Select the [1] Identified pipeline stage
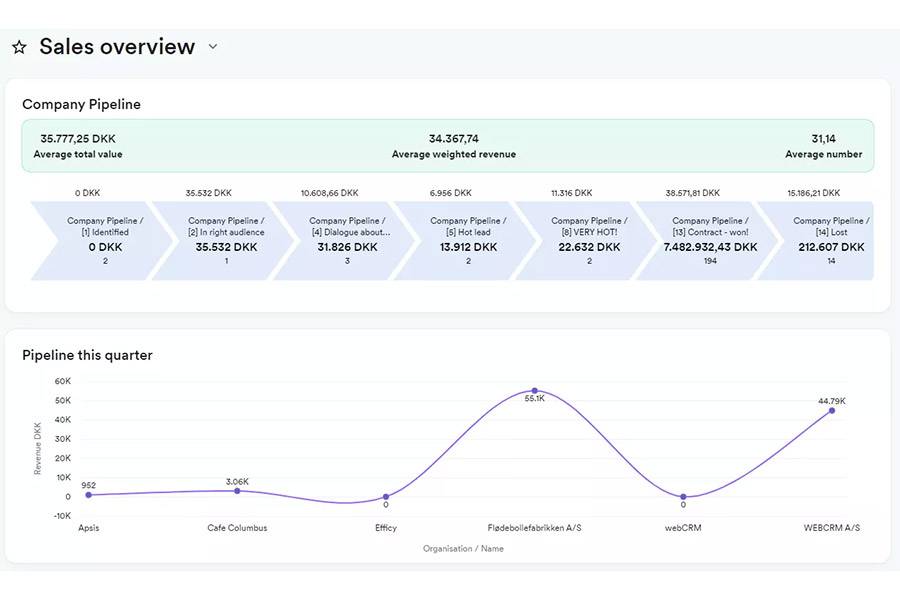 (x=102, y=241)
